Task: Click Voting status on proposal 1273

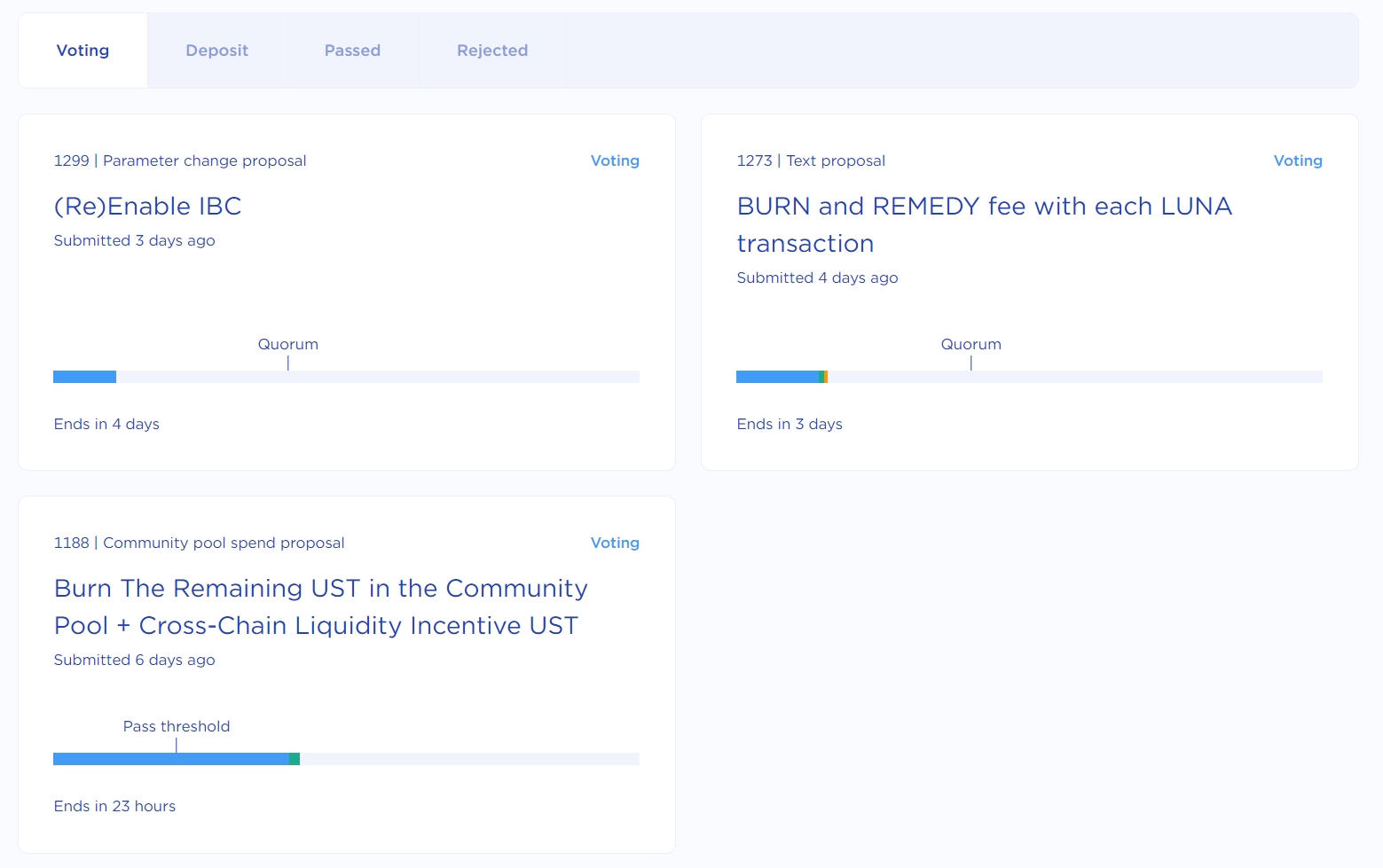Action: [x=1298, y=160]
